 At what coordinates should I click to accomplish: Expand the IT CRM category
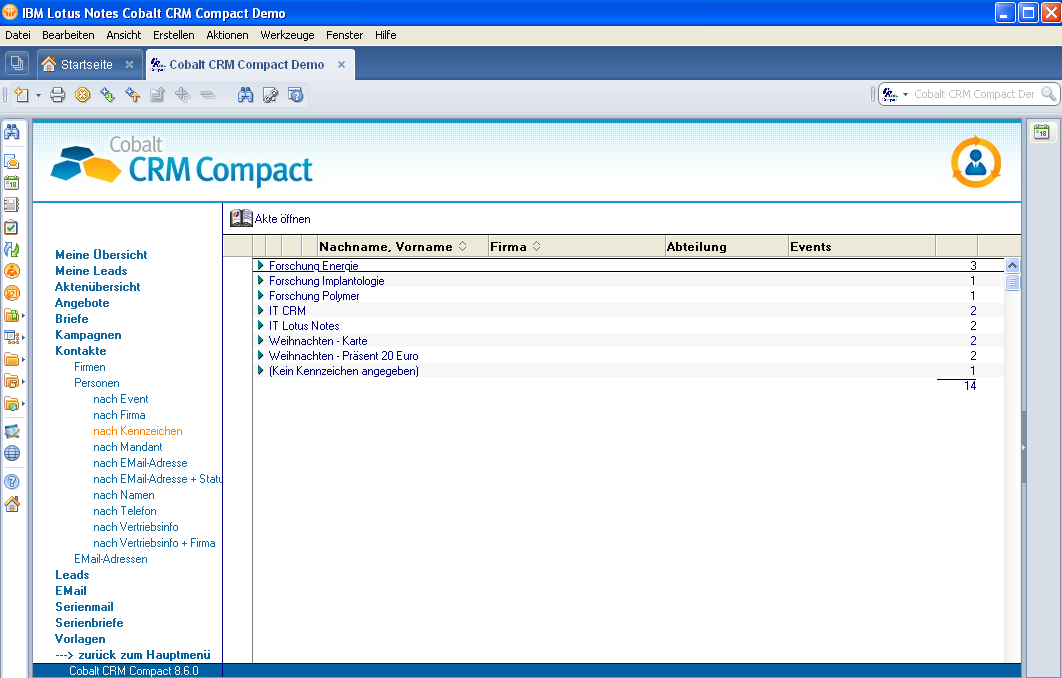tap(261, 310)
